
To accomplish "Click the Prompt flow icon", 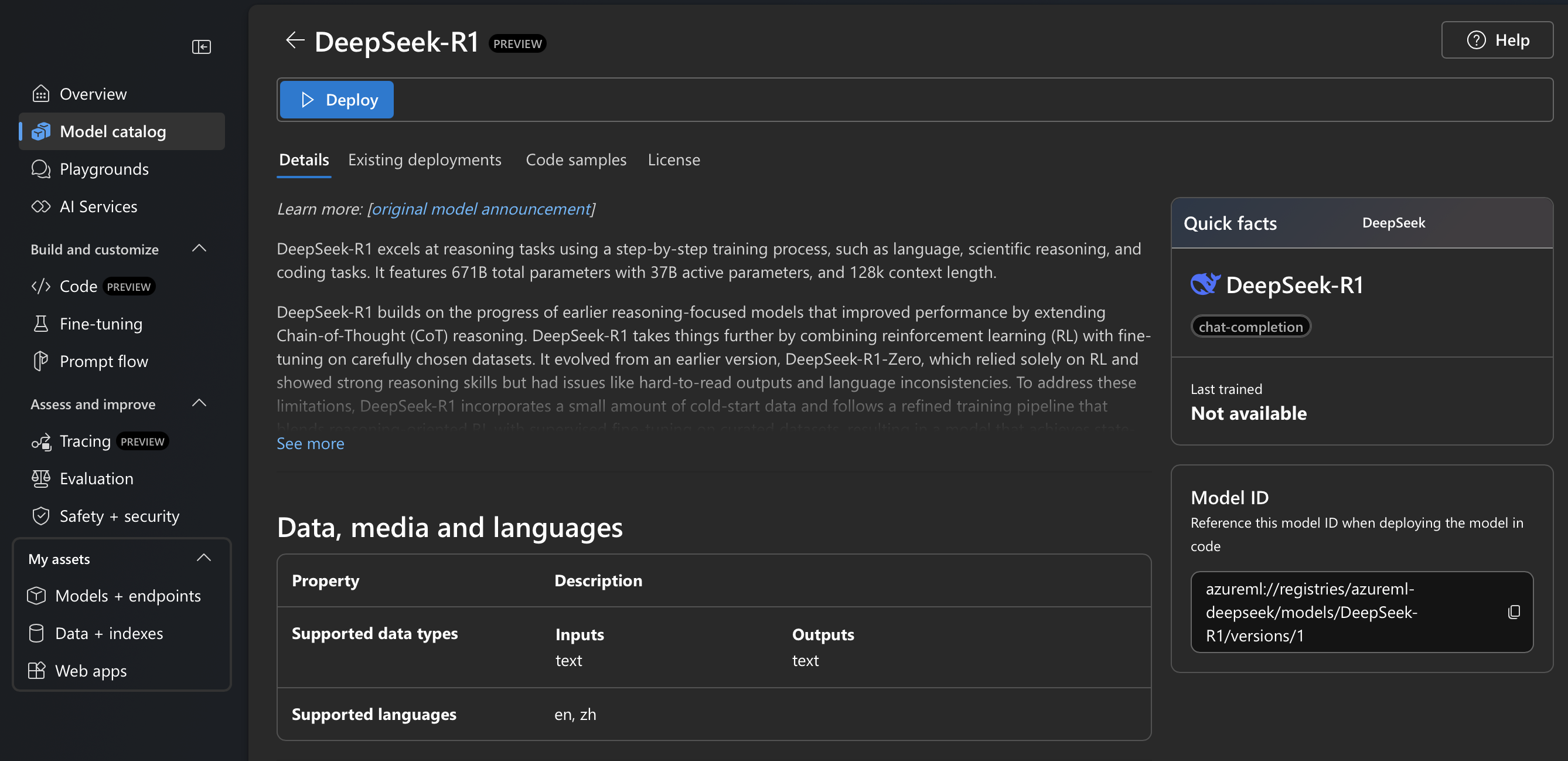I will tap(41, 361).
